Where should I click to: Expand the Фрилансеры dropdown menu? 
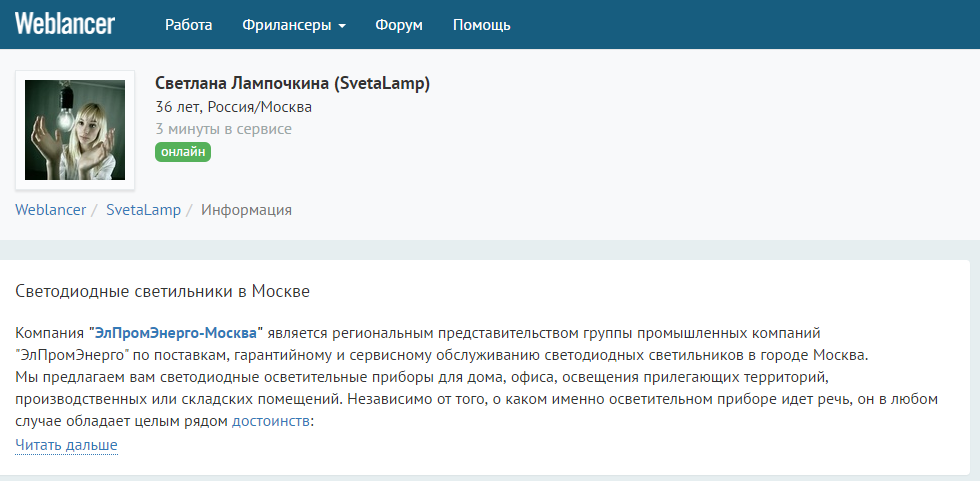[x=287, y=25]
